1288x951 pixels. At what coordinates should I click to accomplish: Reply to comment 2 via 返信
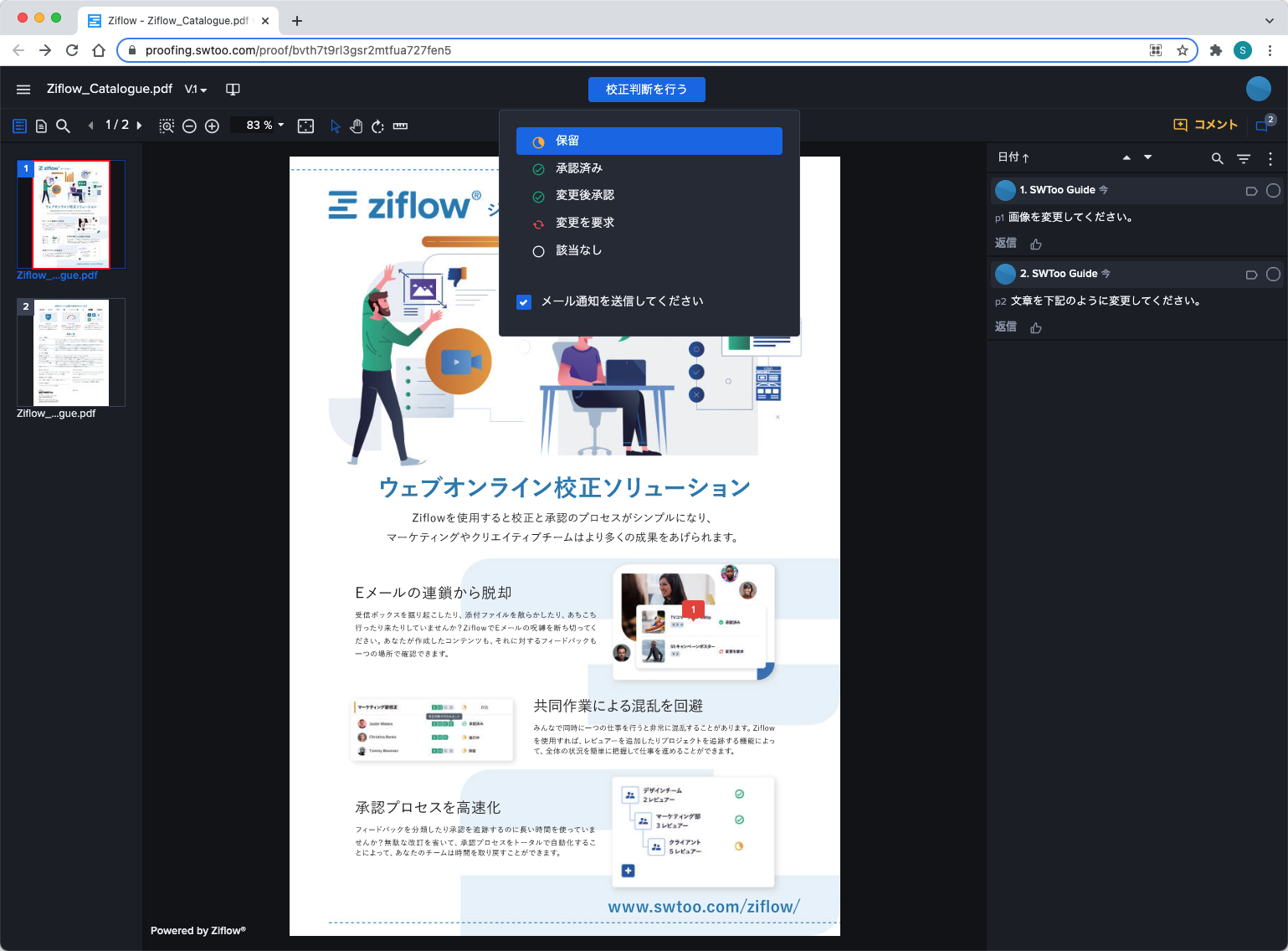1006,326
